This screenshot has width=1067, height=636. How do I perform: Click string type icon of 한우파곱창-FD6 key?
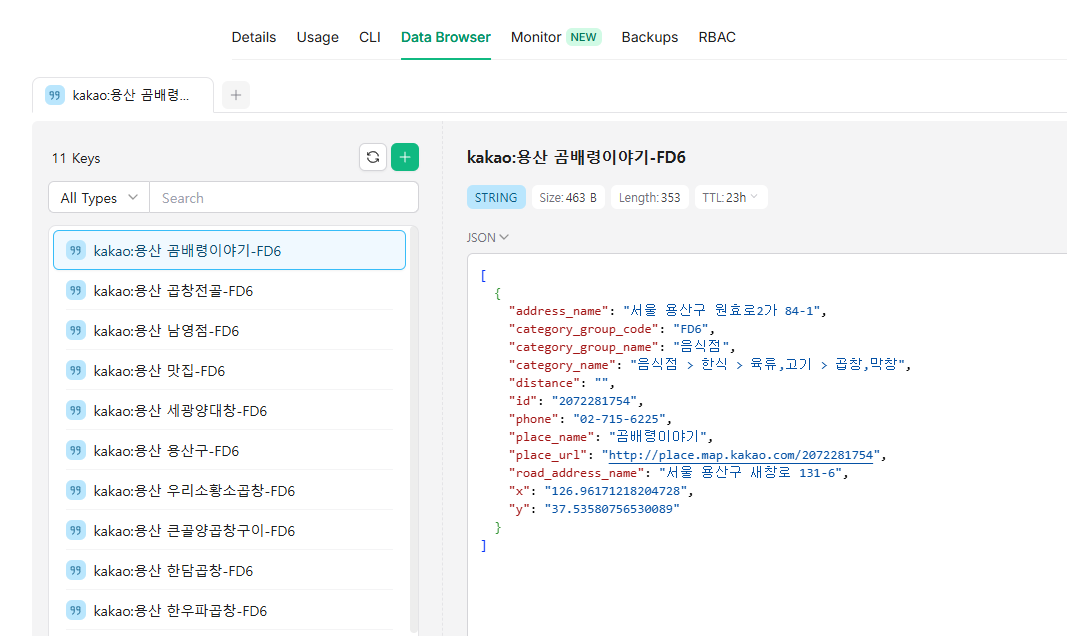coord(76,610)
